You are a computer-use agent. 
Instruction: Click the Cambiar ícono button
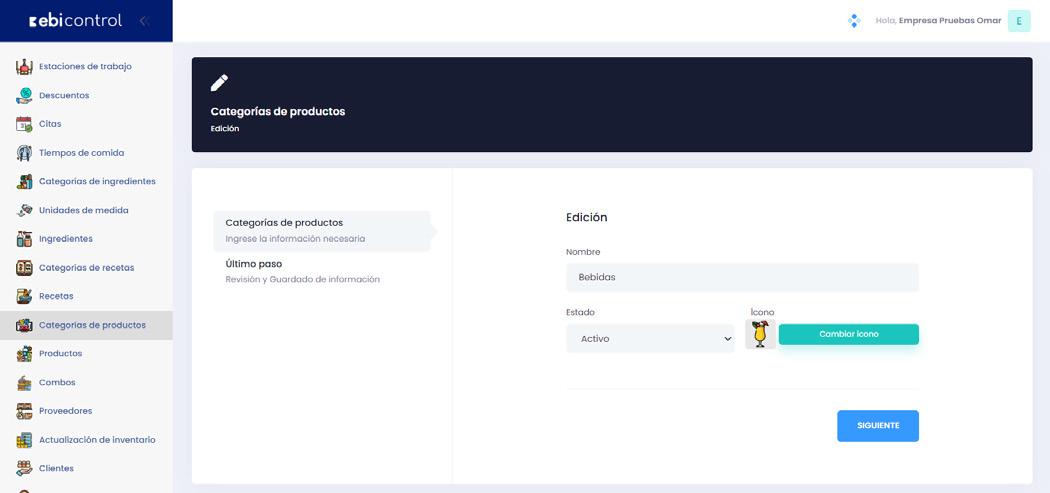pyautogui.click(x=848, y=334)
